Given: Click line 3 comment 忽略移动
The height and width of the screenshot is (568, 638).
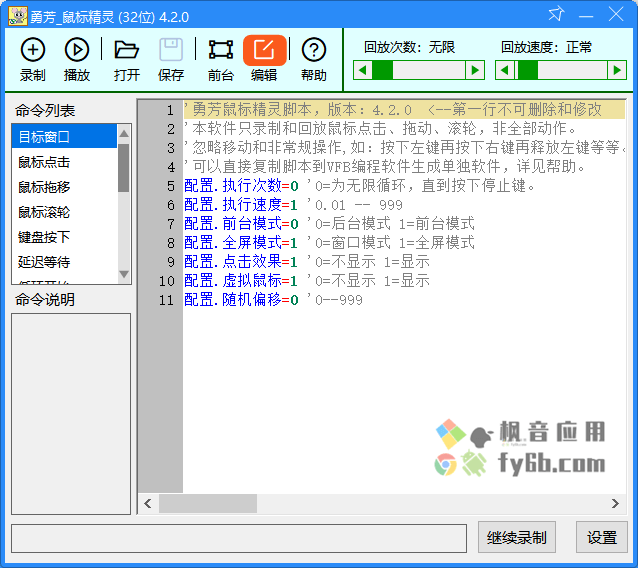Looking at the screenshot, I should tap(404, 147).
